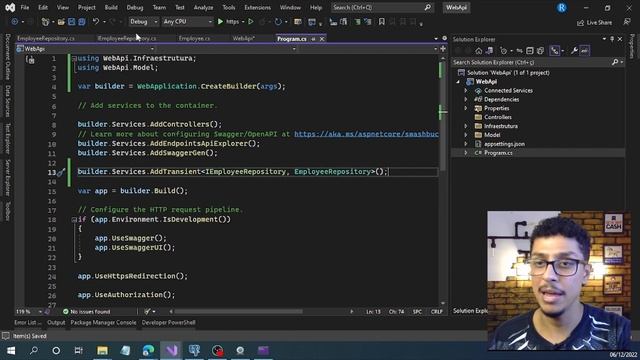Collapse the if block at line 18
The width and height of the screenshot is (640, 360).
tap(74, 220)
